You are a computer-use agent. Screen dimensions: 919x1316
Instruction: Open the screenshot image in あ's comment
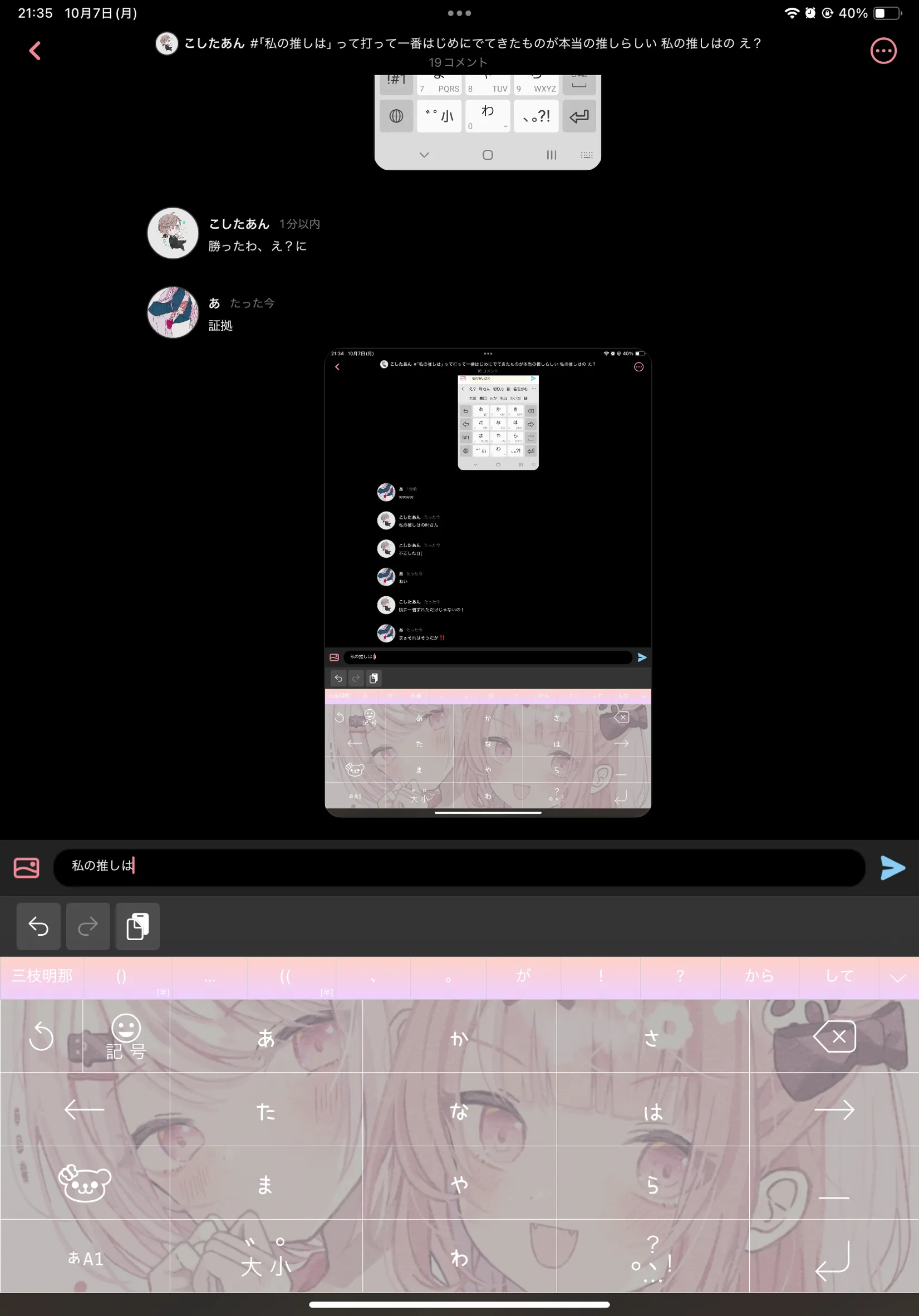point(488,582)
